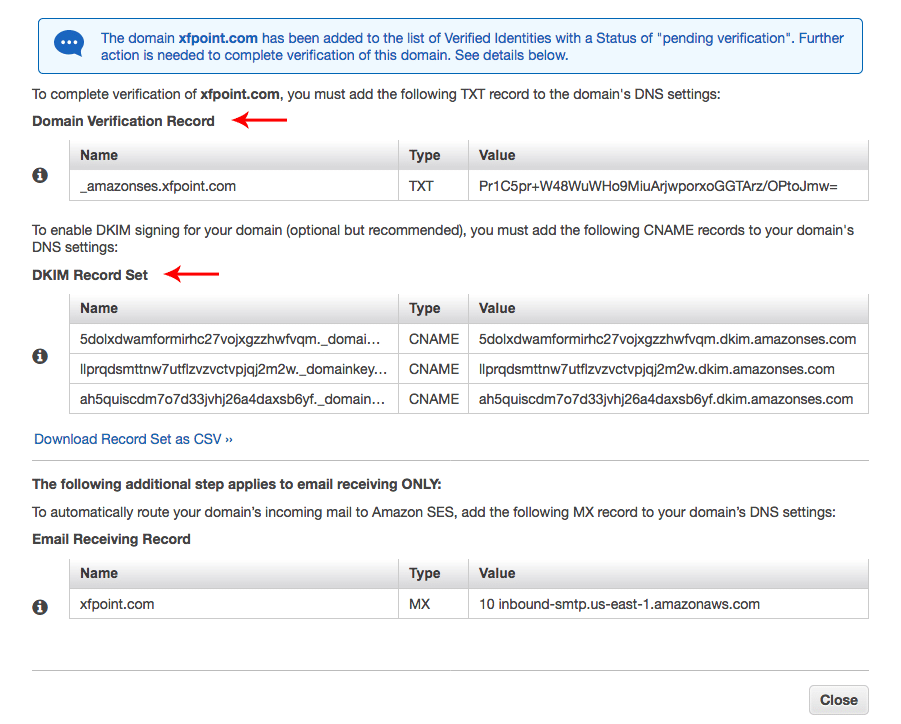This screenshot has height=724, width=901.
Task: Select the xfpoint.com MX record name
Action: point(117,604)
